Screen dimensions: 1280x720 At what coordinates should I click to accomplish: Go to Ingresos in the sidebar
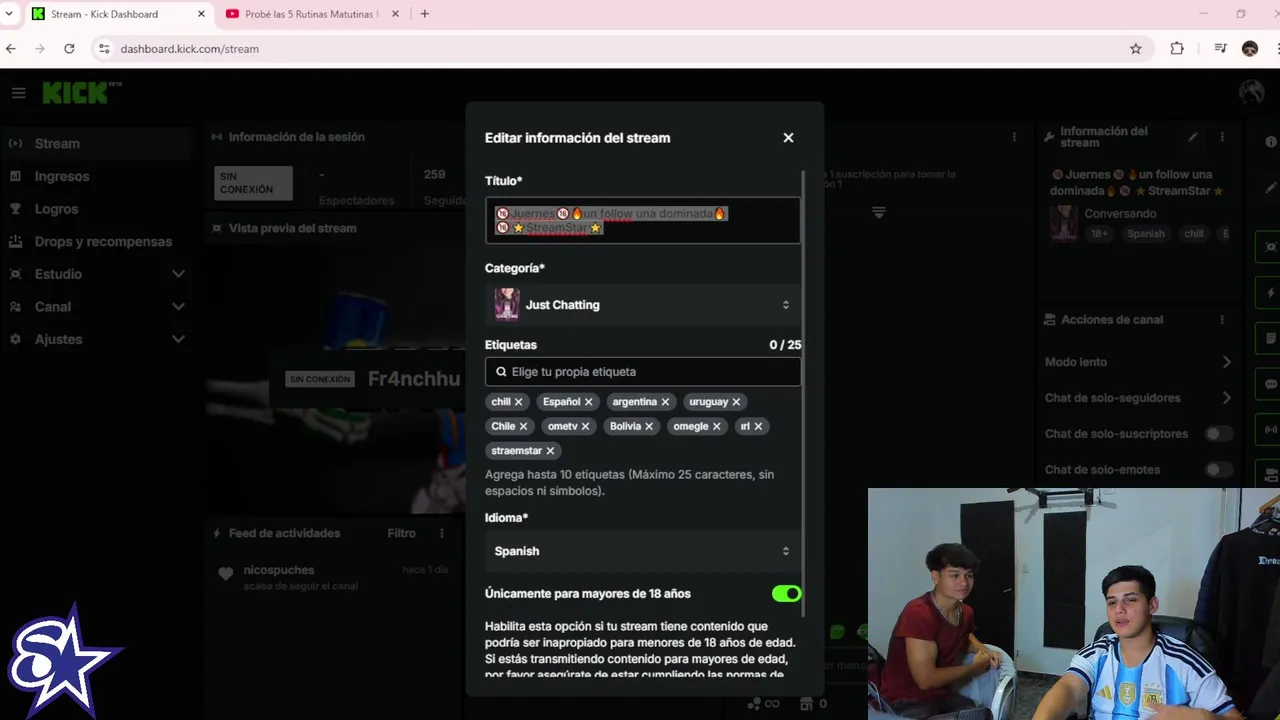(x=97, y=176)
